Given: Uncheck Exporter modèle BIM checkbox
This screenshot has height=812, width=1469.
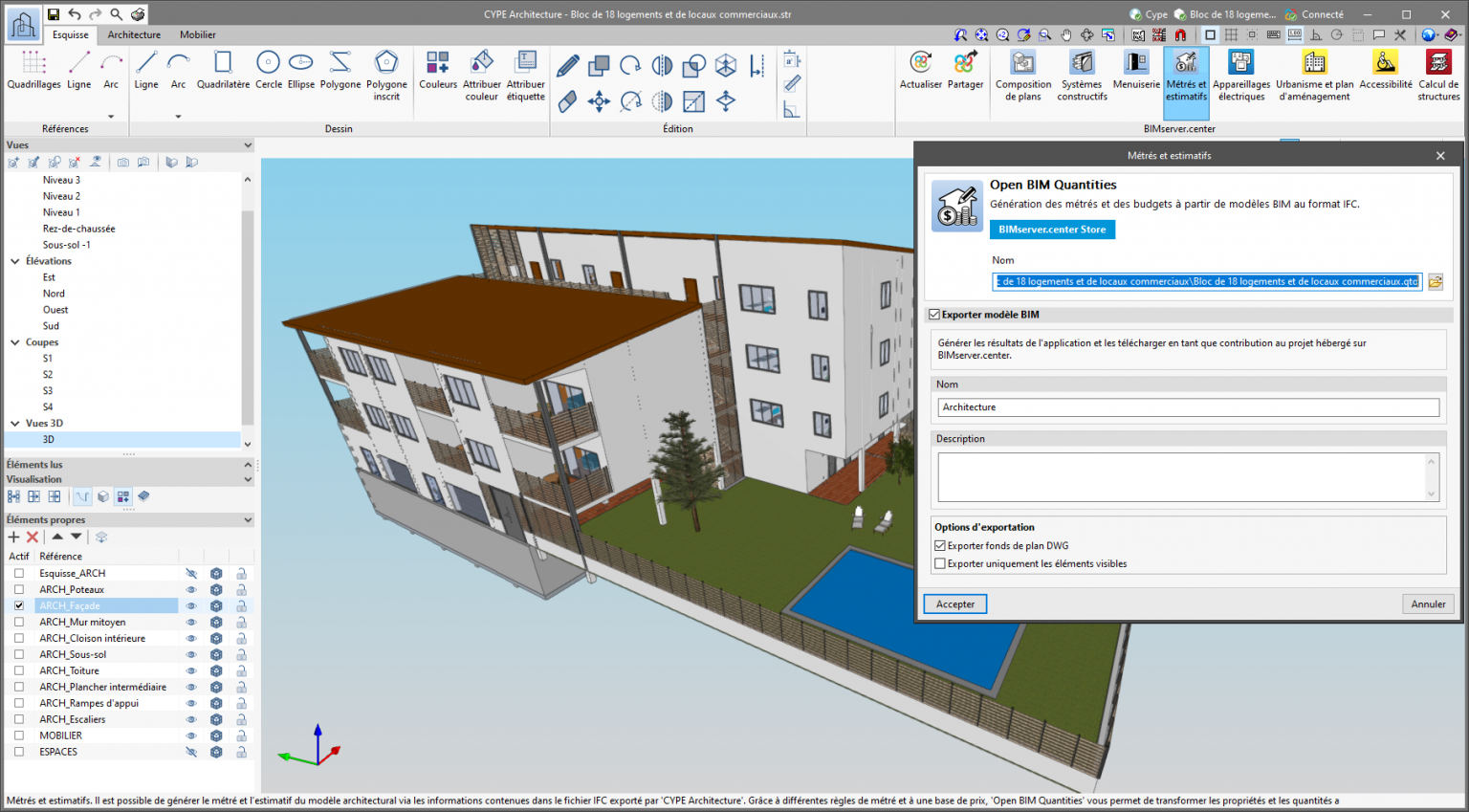Looking at the screenshot, I should tap(934, 315).
